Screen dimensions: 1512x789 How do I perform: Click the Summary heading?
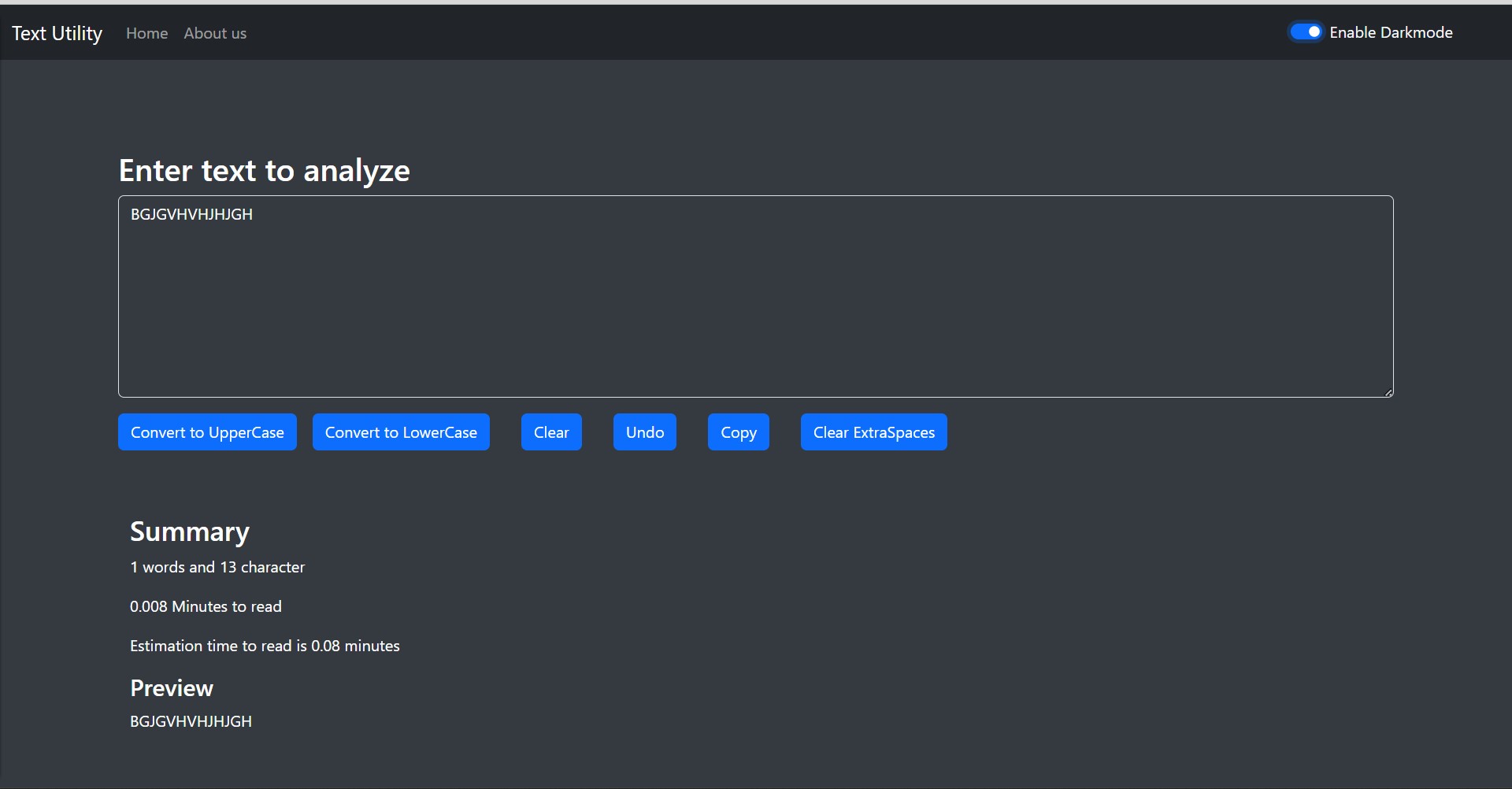[189, 532]
